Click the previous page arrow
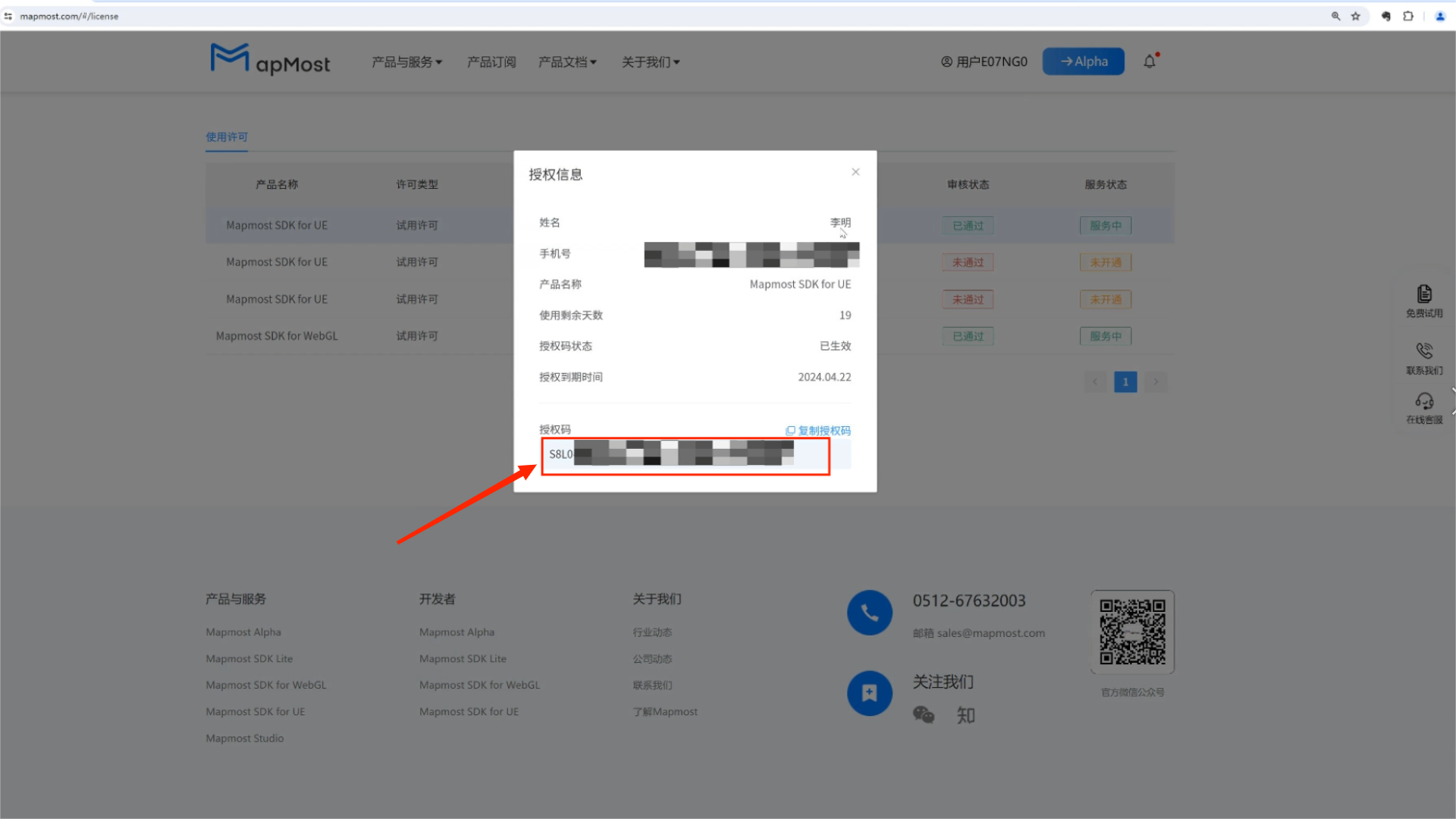 click(1095, 382)
